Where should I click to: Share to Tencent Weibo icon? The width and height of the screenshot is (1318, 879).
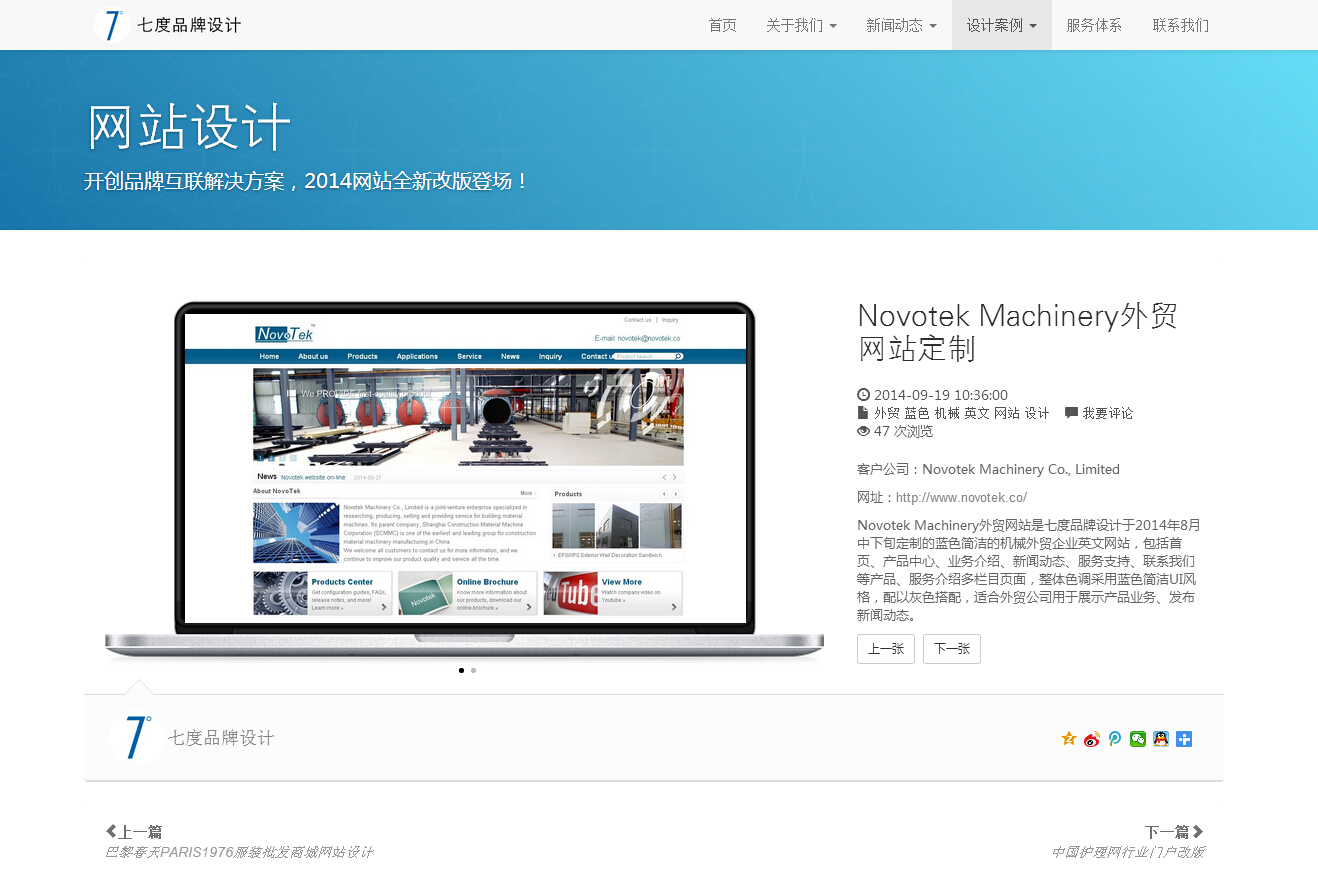click(1115, 739)
